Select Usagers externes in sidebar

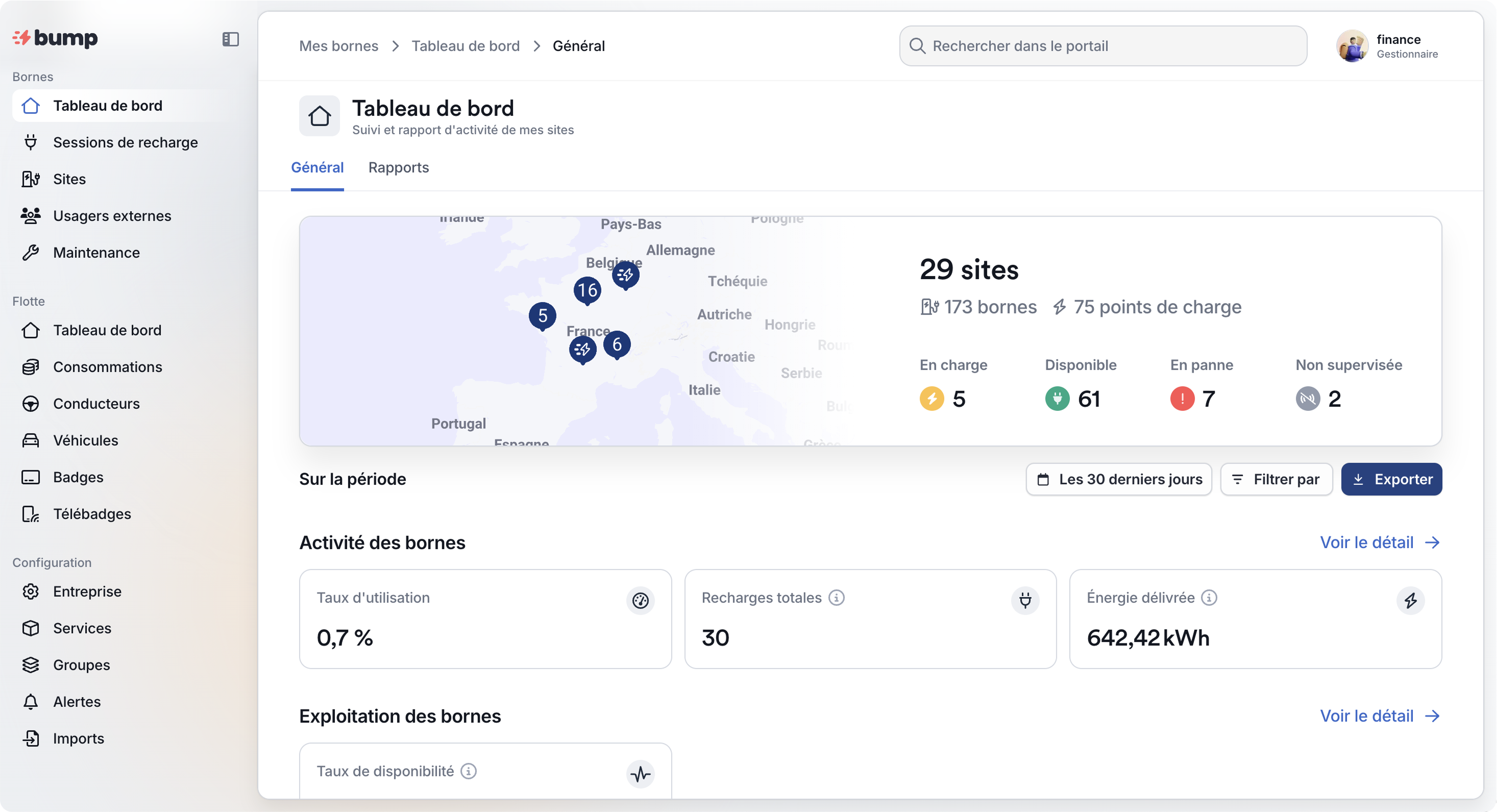112,216
